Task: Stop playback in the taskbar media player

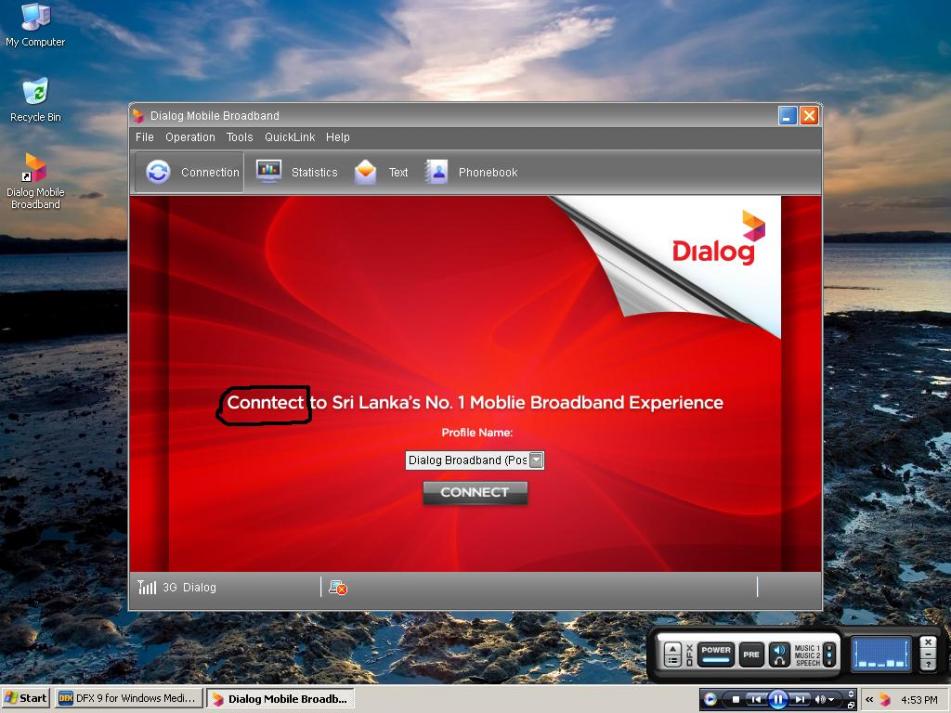Action: pos(736,699)
